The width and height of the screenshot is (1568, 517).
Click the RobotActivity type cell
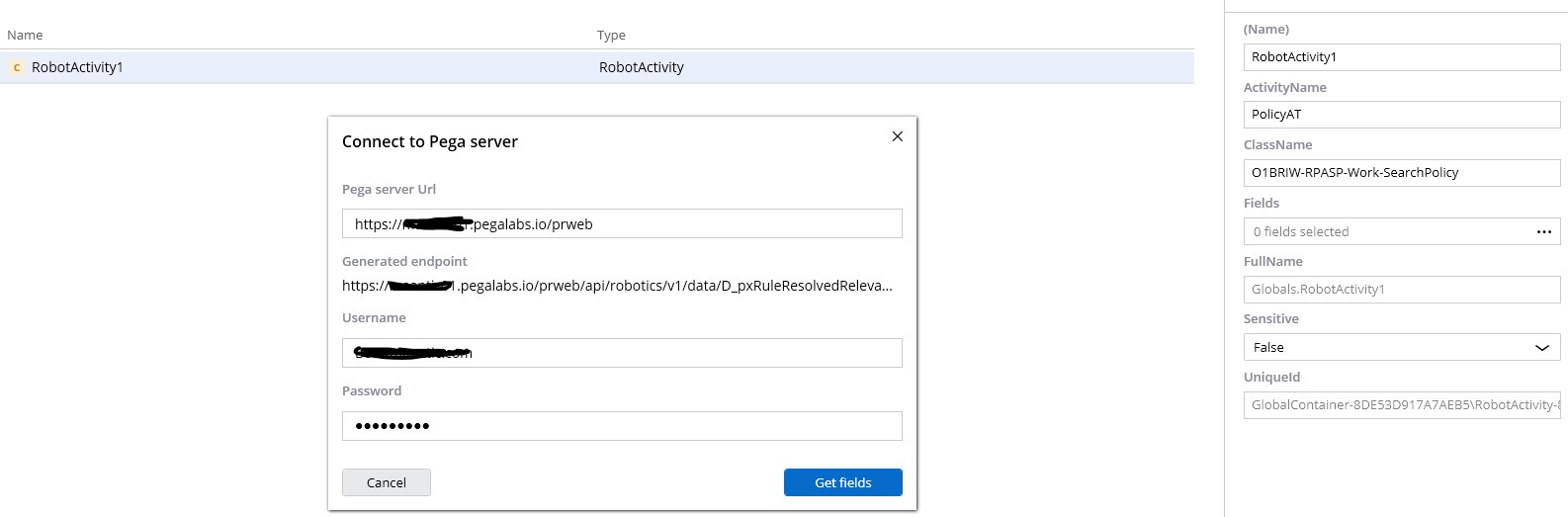click(x=641, y=67)
